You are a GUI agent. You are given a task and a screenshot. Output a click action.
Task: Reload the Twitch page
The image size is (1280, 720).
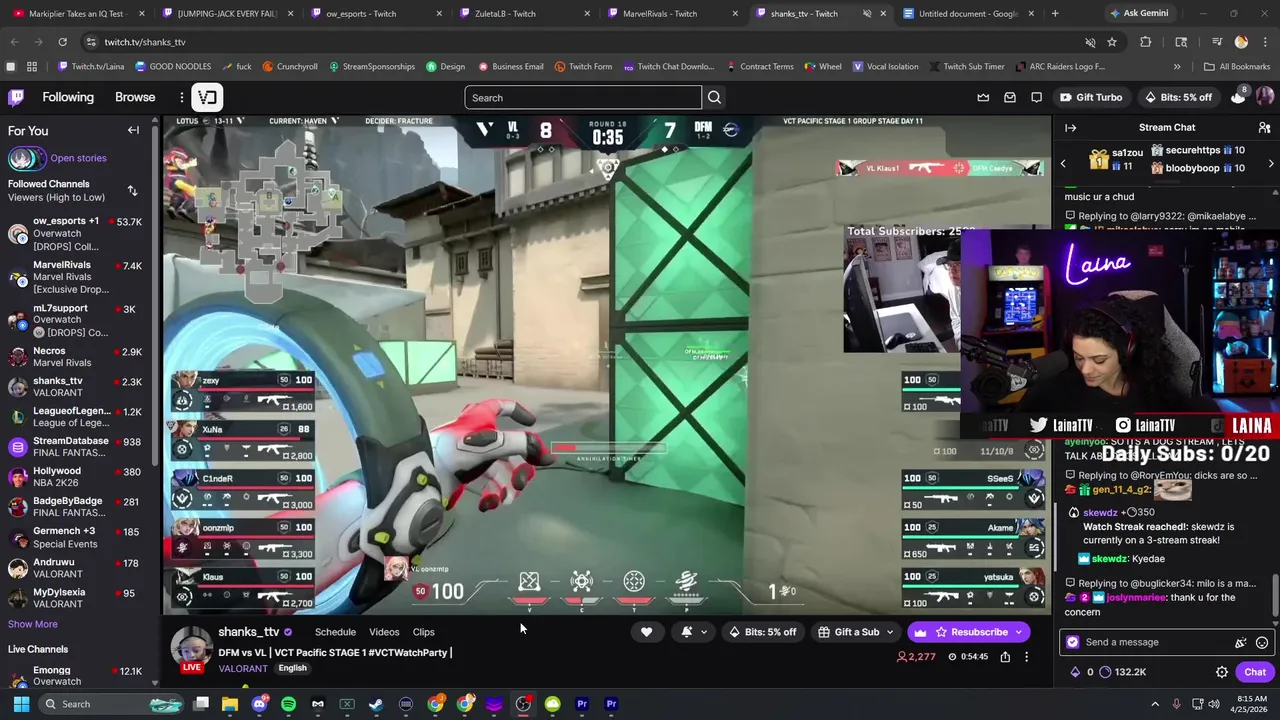[x=62, y=42]
